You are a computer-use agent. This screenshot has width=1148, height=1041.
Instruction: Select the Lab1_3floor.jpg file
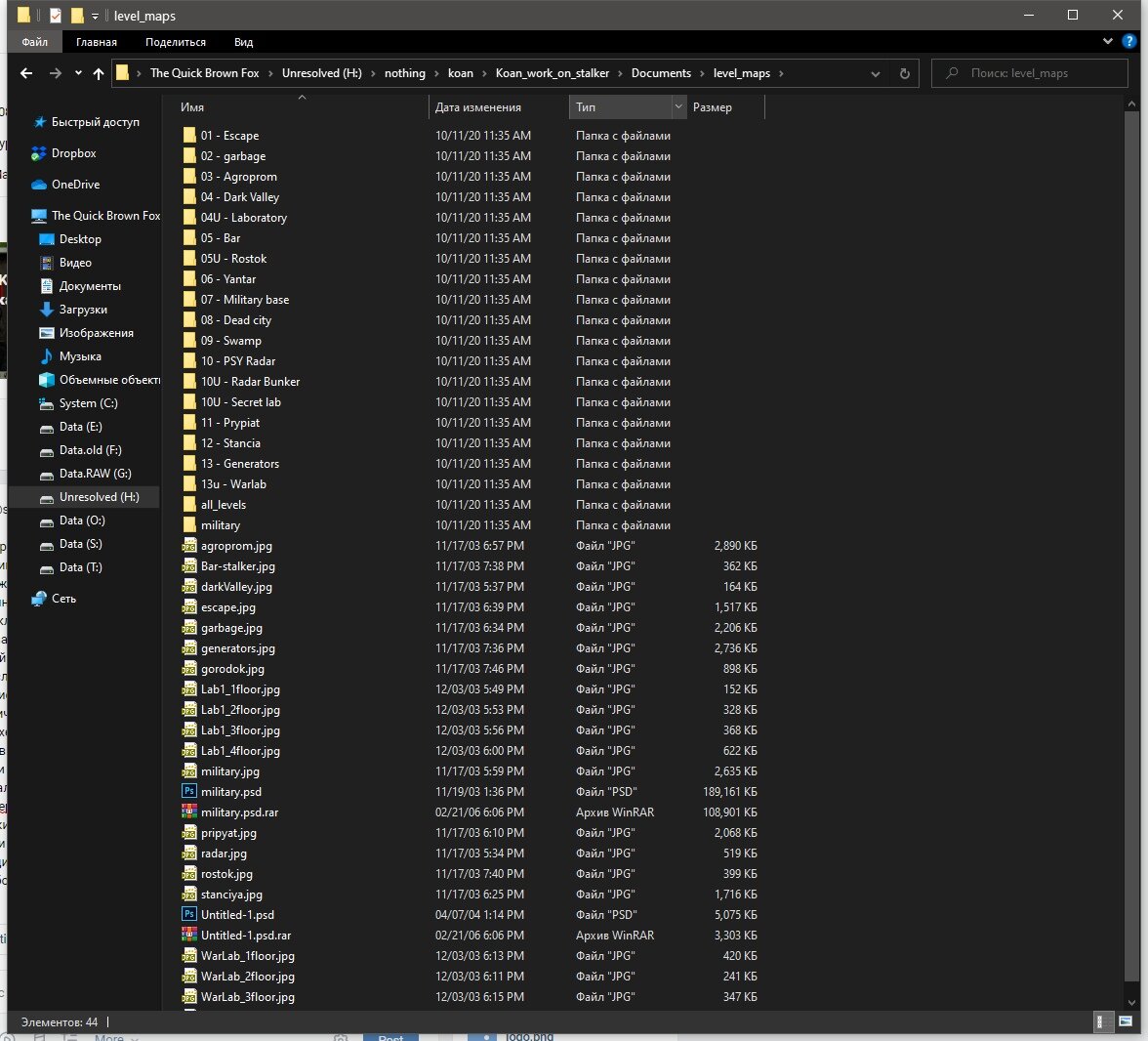point(240,730)
